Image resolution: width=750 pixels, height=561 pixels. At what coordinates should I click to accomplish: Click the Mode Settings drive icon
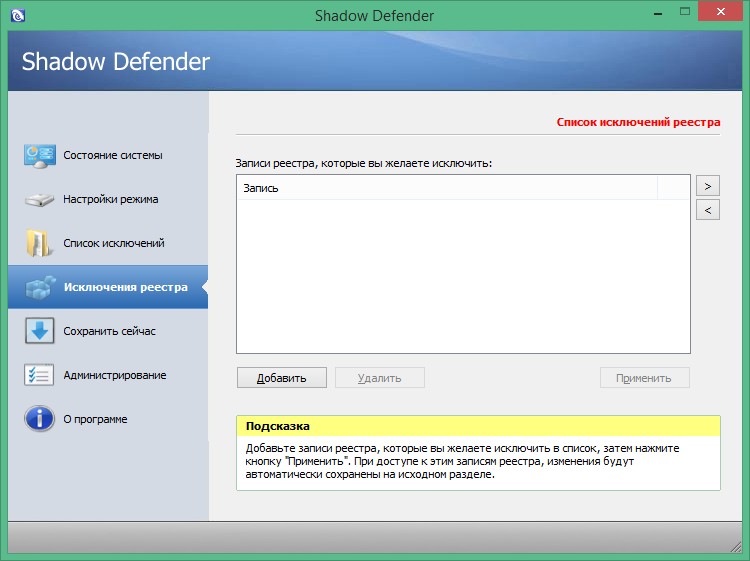click(39, 199)
